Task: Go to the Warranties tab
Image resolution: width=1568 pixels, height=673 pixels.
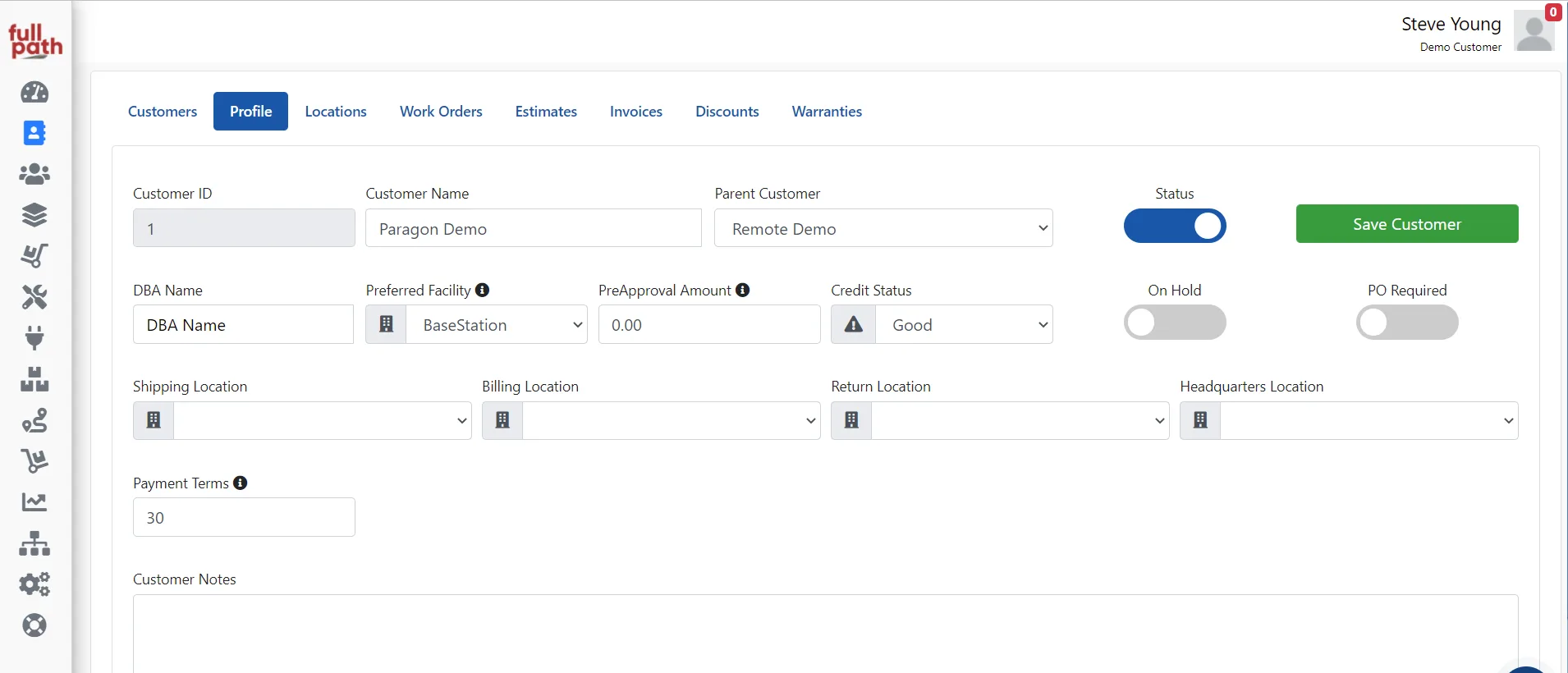Action: [x=827, y=112]
